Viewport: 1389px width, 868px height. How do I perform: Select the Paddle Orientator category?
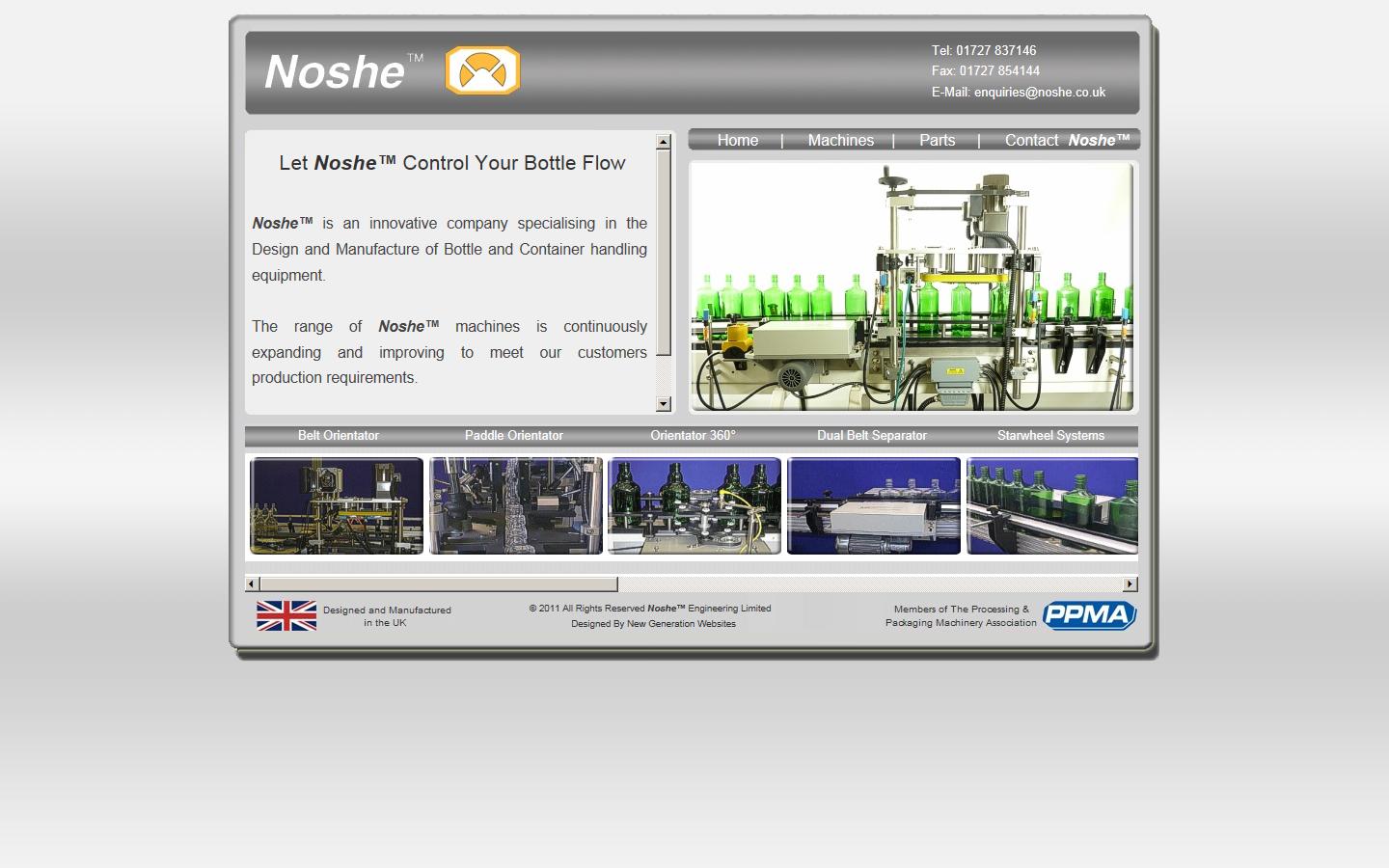click(x=514, y=436)
